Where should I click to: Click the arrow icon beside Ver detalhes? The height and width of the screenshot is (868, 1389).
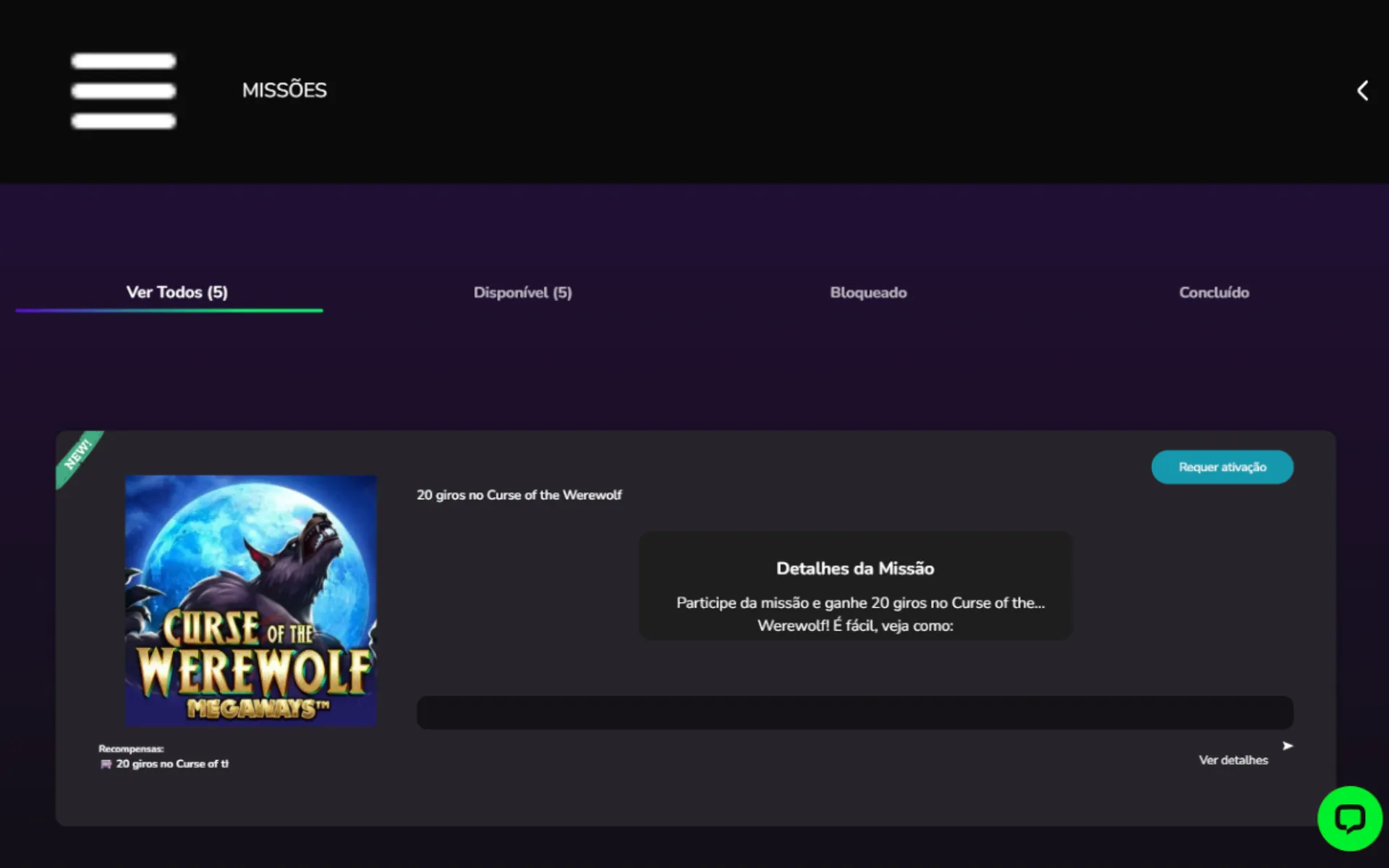[x=1288, y=746]
